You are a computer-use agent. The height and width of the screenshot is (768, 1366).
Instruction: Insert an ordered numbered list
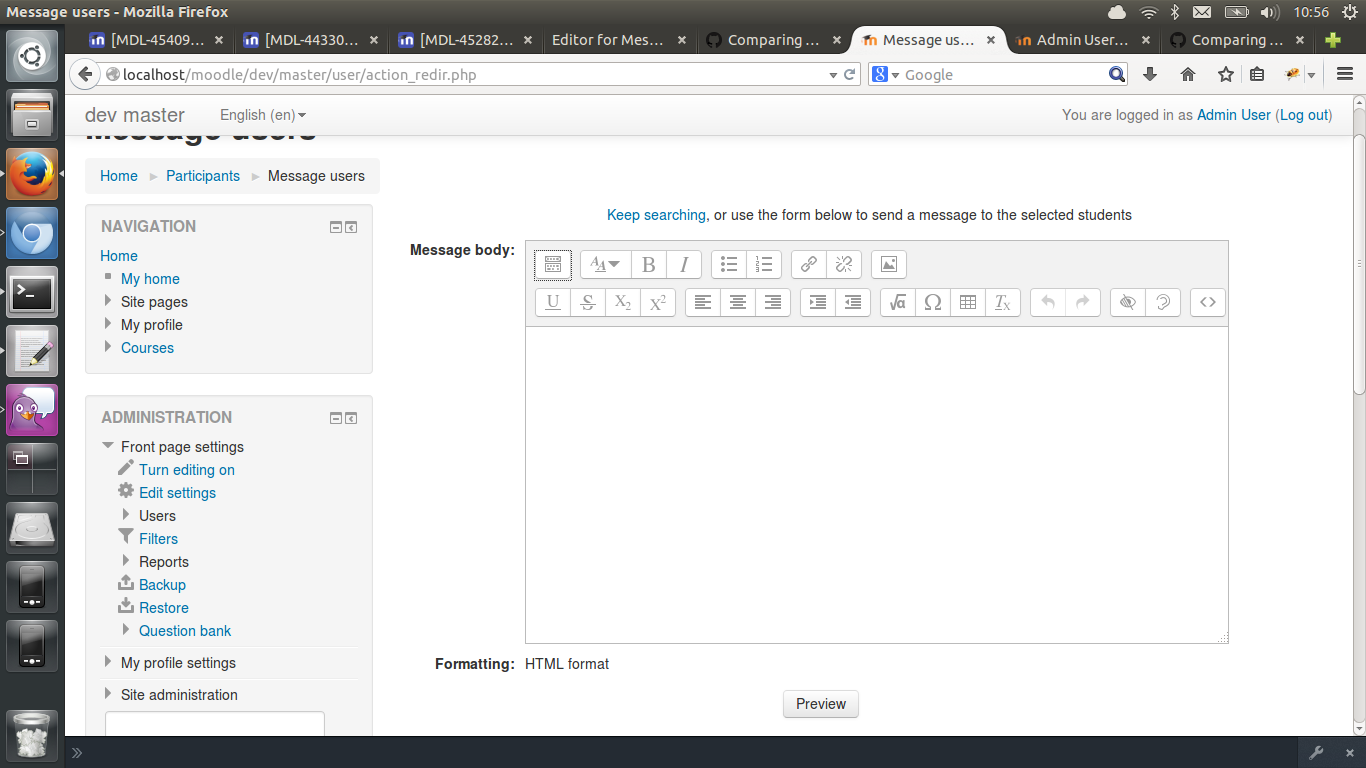tap(764, 264)
